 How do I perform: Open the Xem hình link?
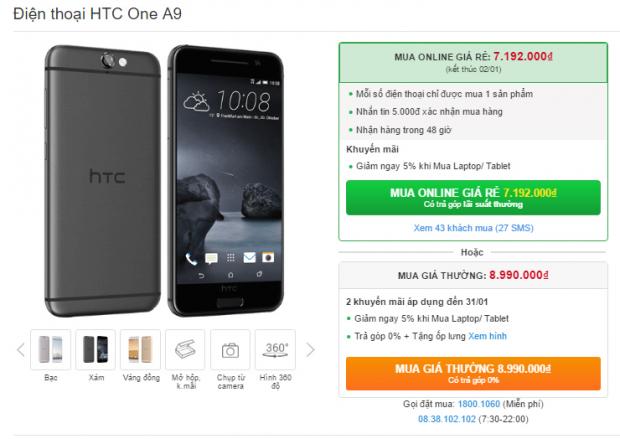coord(487,336)
